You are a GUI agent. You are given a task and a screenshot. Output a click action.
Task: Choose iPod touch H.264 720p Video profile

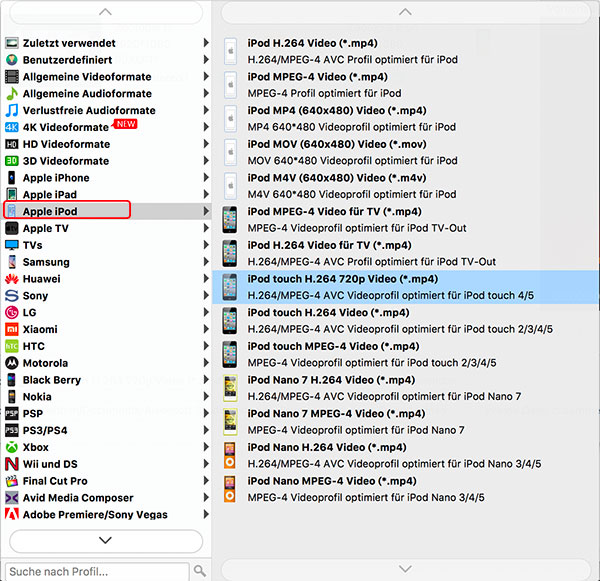(x=406, y=287)
